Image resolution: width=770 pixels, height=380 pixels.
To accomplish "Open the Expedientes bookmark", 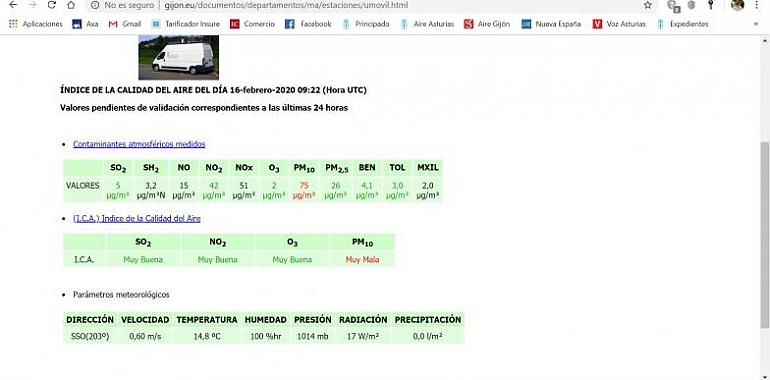I will coord(682,24).
